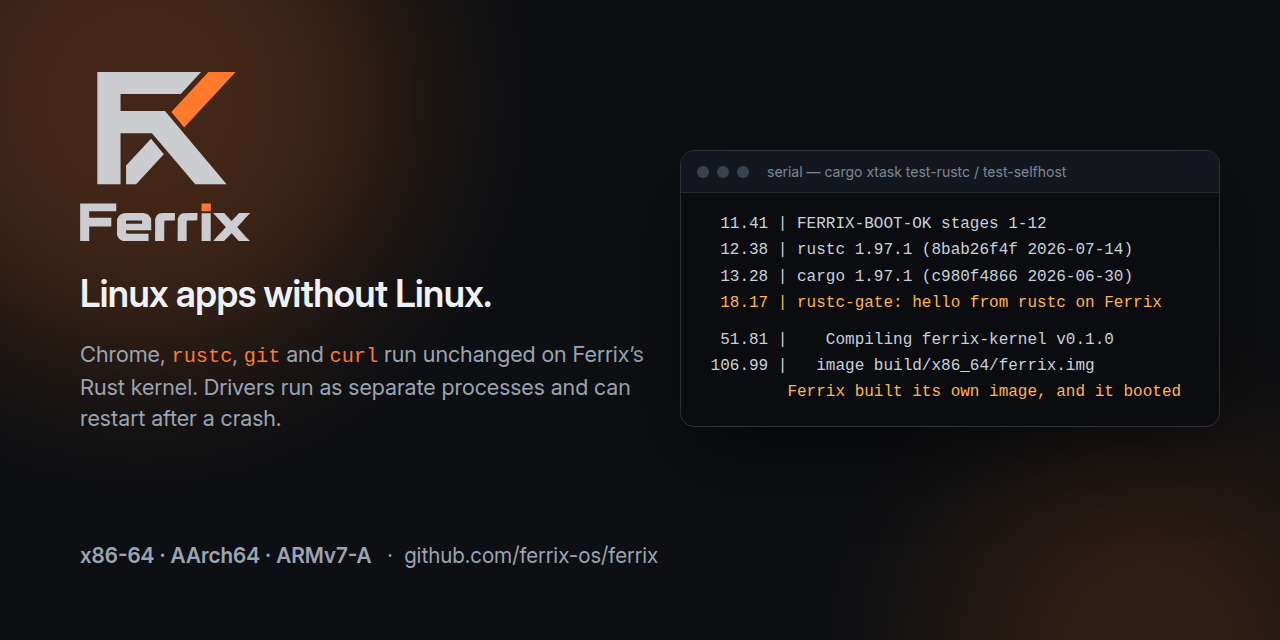This screenshot has width=1280, height=640.
Task: Click the headline 'Linux apps without Linux.'
Action: tap(286, 295)
